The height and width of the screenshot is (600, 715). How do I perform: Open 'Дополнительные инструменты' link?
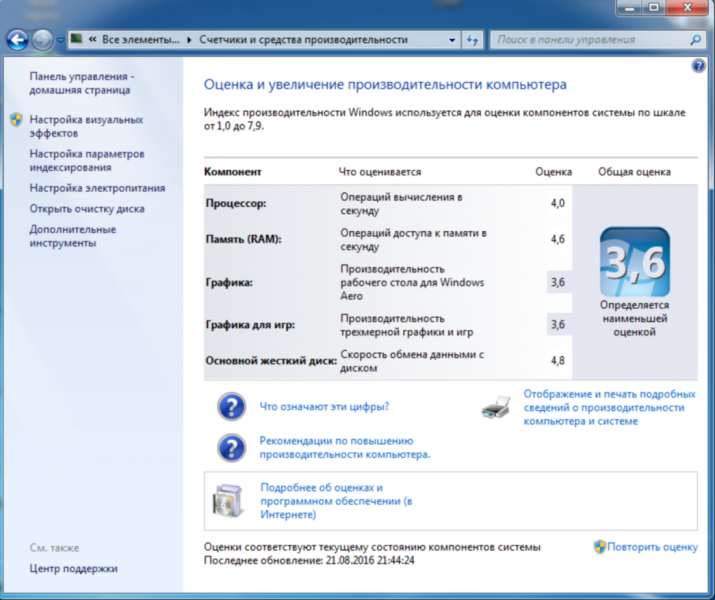(x=73, y=236)
